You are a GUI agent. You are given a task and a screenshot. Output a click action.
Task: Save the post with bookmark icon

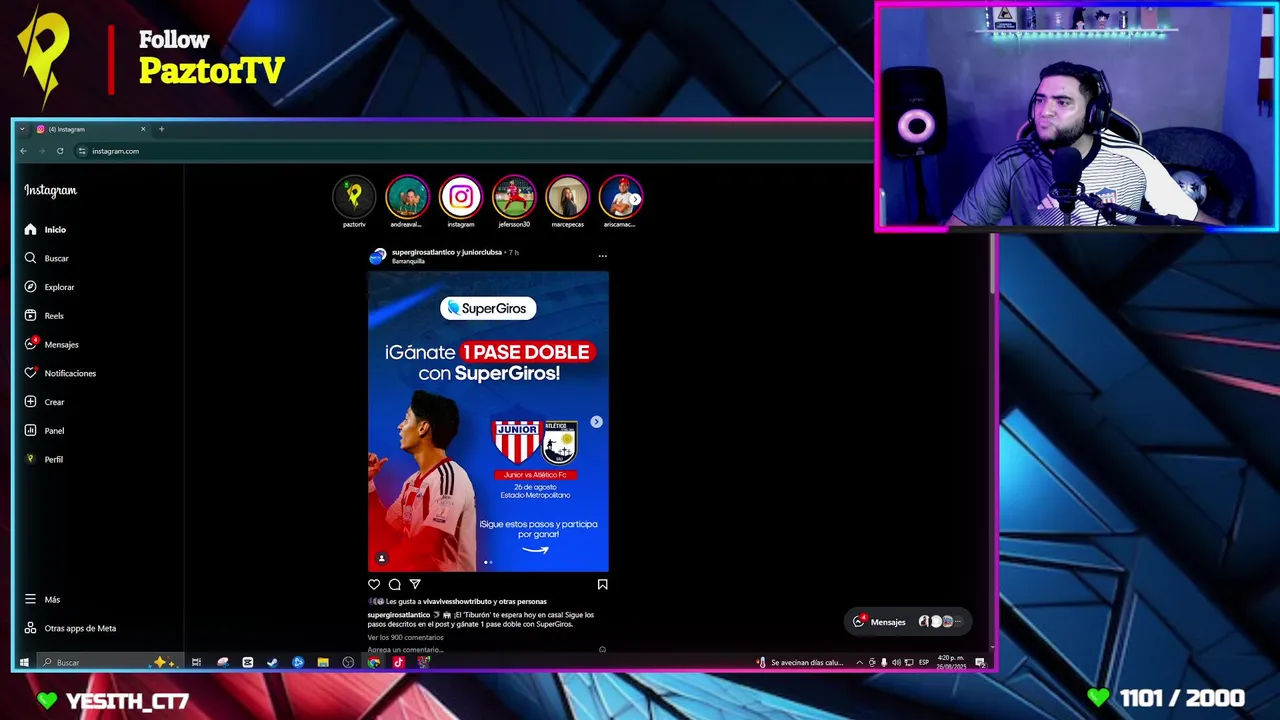tap(602, 584)
